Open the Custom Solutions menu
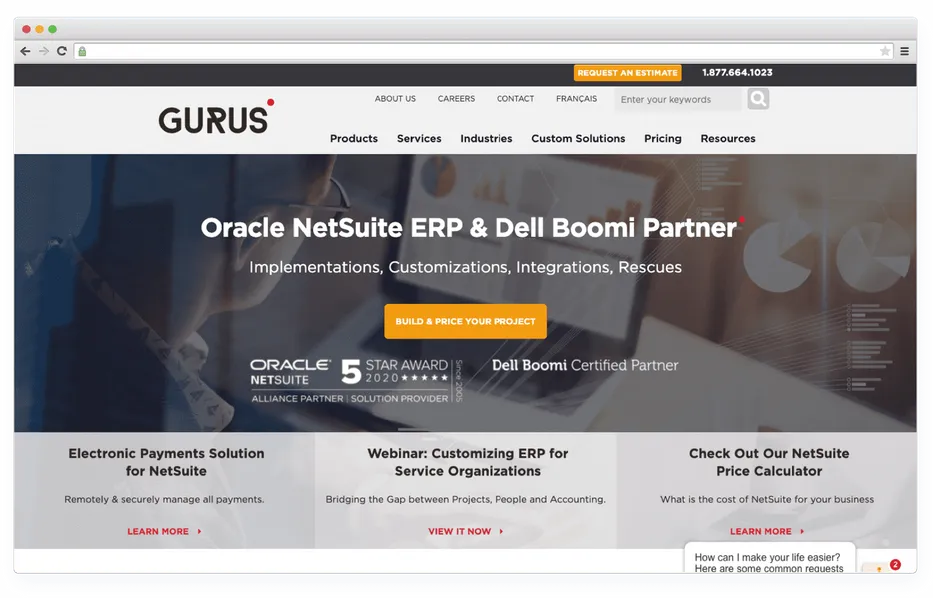This screenshot has height=598, width=933. pos(578,139)
